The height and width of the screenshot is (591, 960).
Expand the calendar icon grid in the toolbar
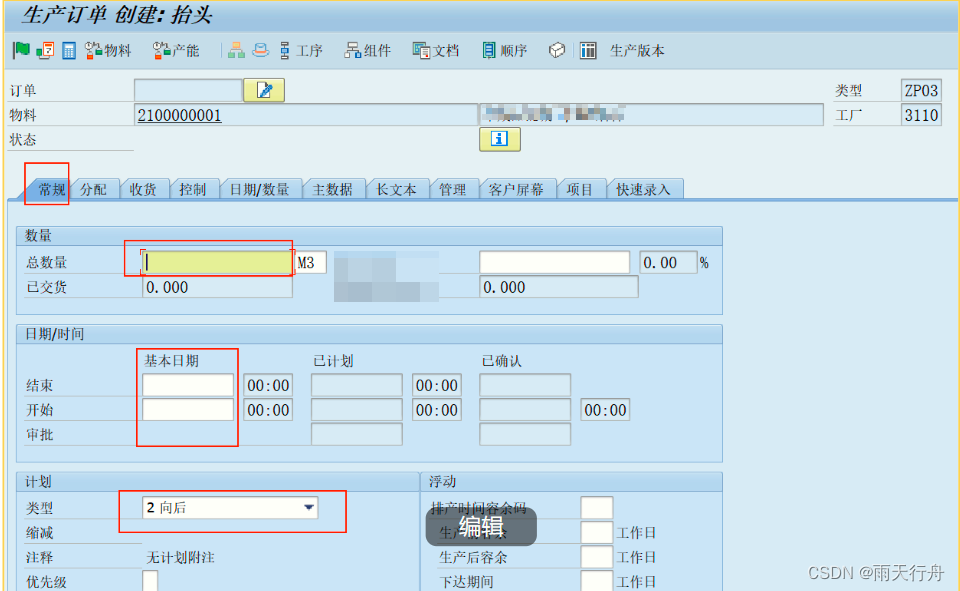pyautogui.click(x=67, y=50)
